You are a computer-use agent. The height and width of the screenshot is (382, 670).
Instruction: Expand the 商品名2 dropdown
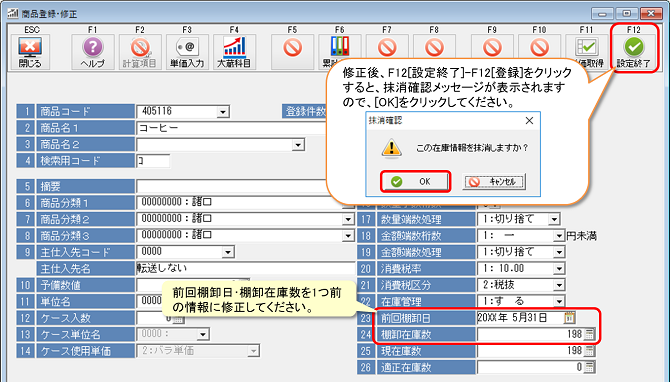pyautogui.click(x=298, y=145)
